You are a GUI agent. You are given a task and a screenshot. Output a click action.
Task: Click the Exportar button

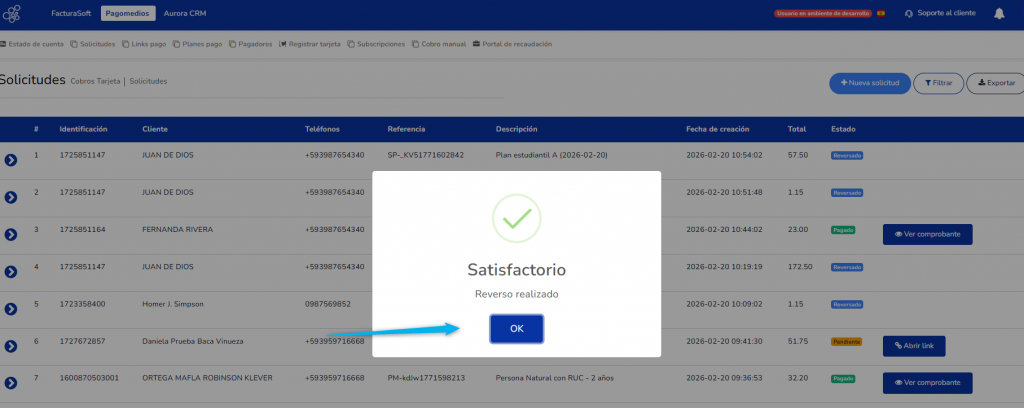(x=994, y=83)
